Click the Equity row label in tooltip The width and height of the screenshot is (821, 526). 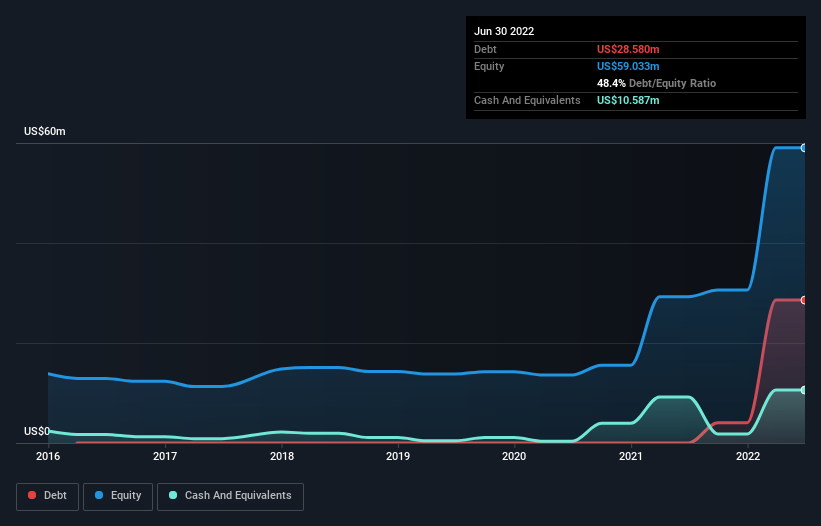pyautogui.click(x=489, y=66)
